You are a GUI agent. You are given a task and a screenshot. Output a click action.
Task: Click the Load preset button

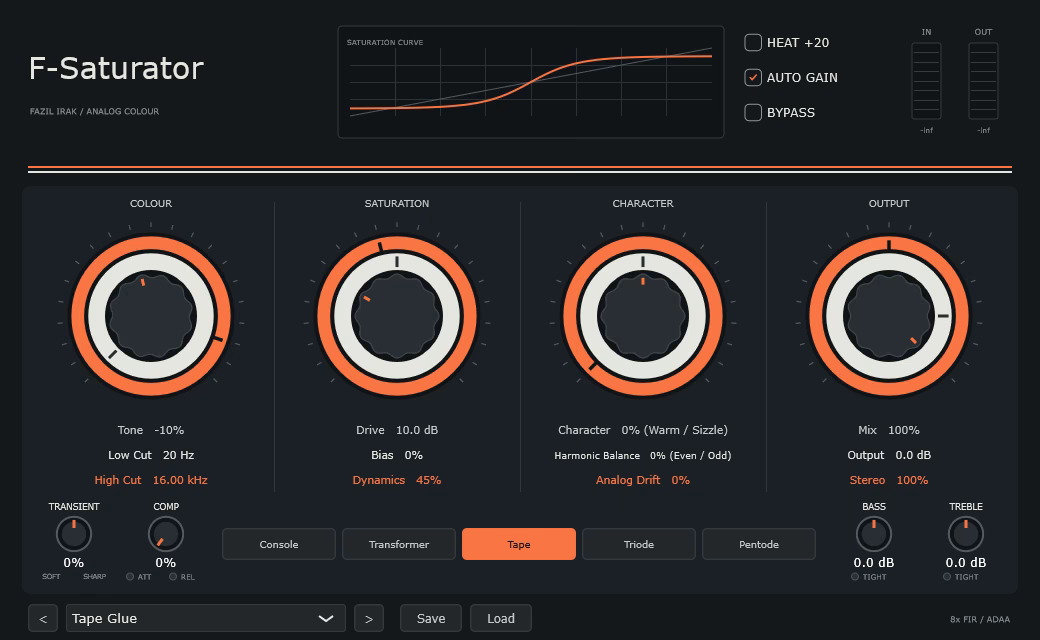501,619
